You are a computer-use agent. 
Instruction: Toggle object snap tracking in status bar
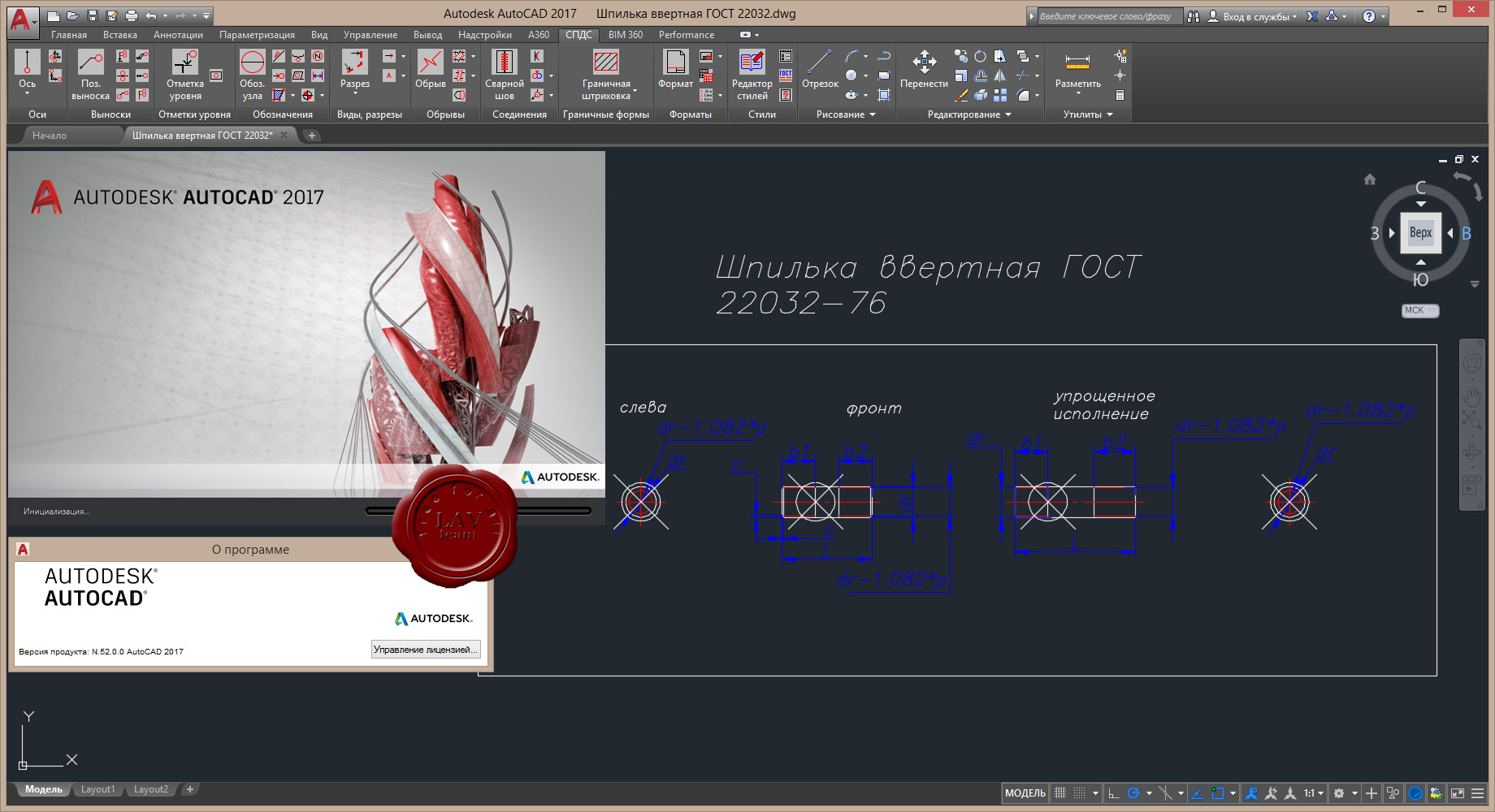coord(1197,793)
